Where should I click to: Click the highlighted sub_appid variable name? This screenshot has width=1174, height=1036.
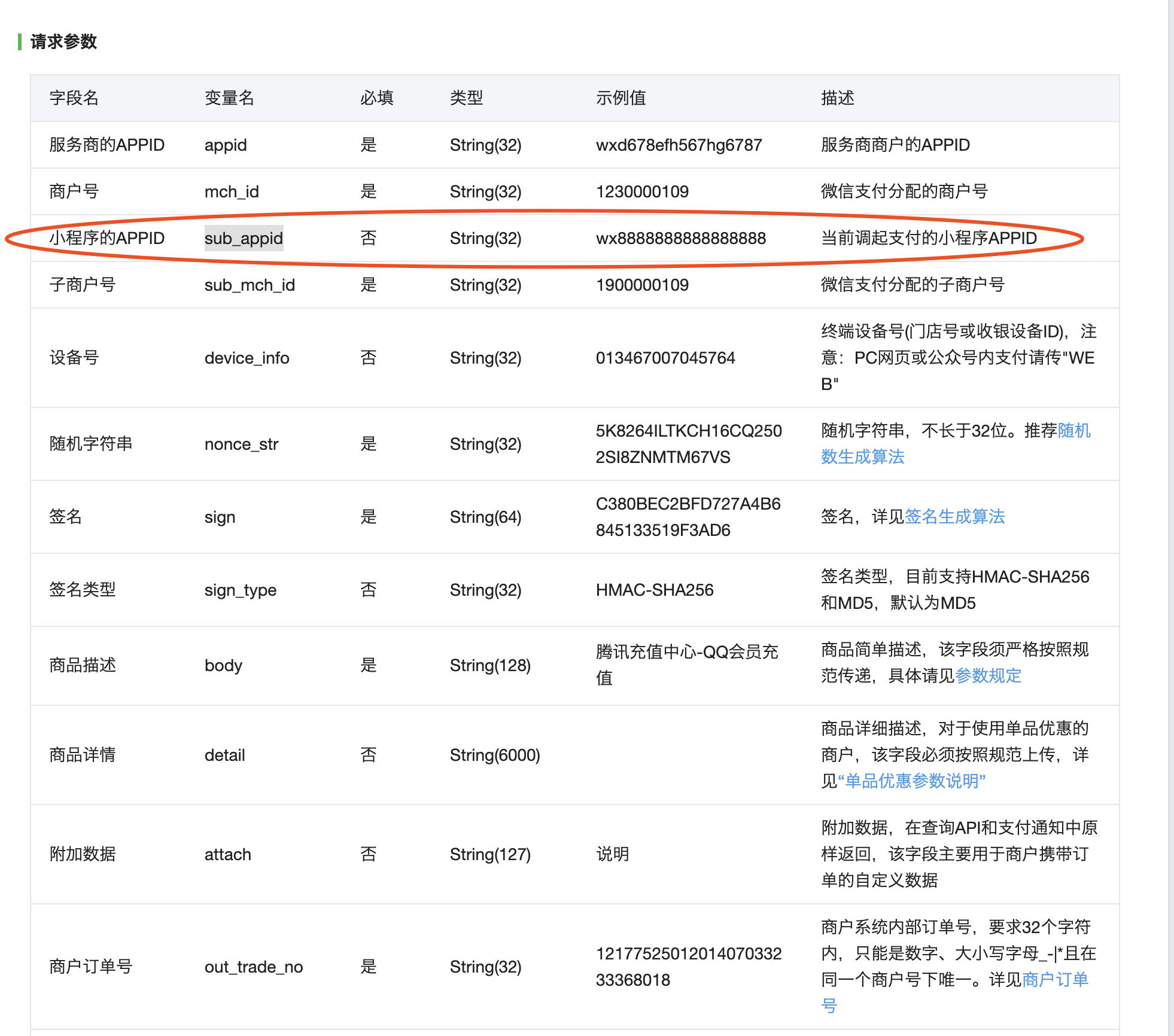(x=244, y=238)
